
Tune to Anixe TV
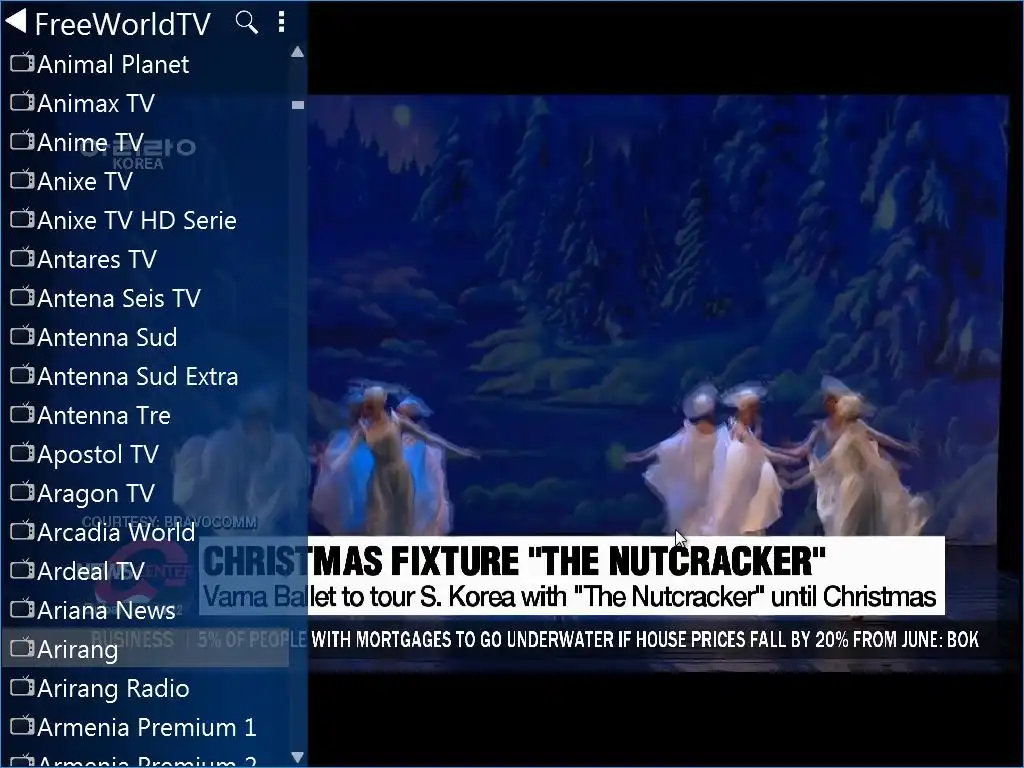[x=145, y=181]
